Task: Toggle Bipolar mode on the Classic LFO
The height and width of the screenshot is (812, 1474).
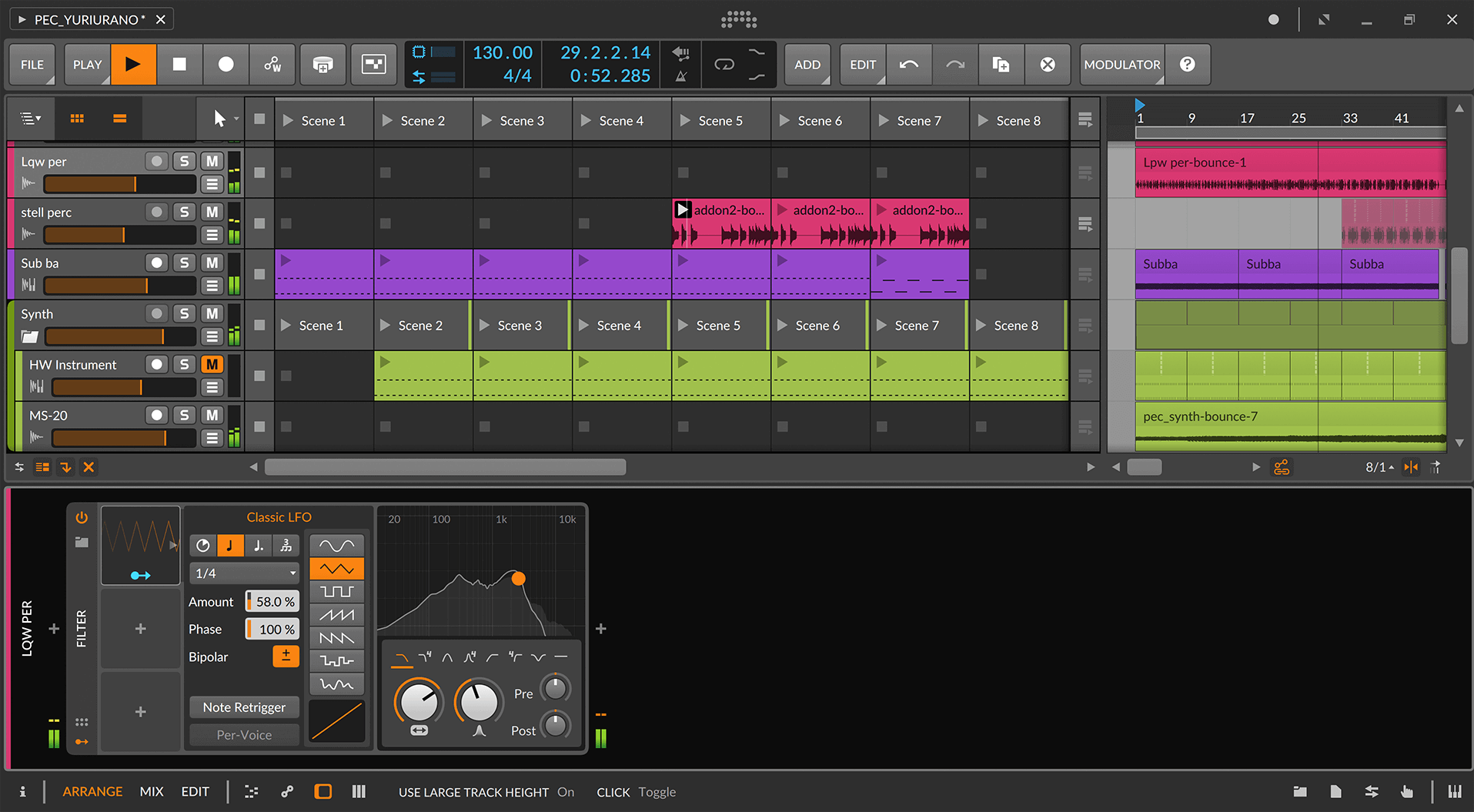Action: pyautogui.click(x=286, y=656)
